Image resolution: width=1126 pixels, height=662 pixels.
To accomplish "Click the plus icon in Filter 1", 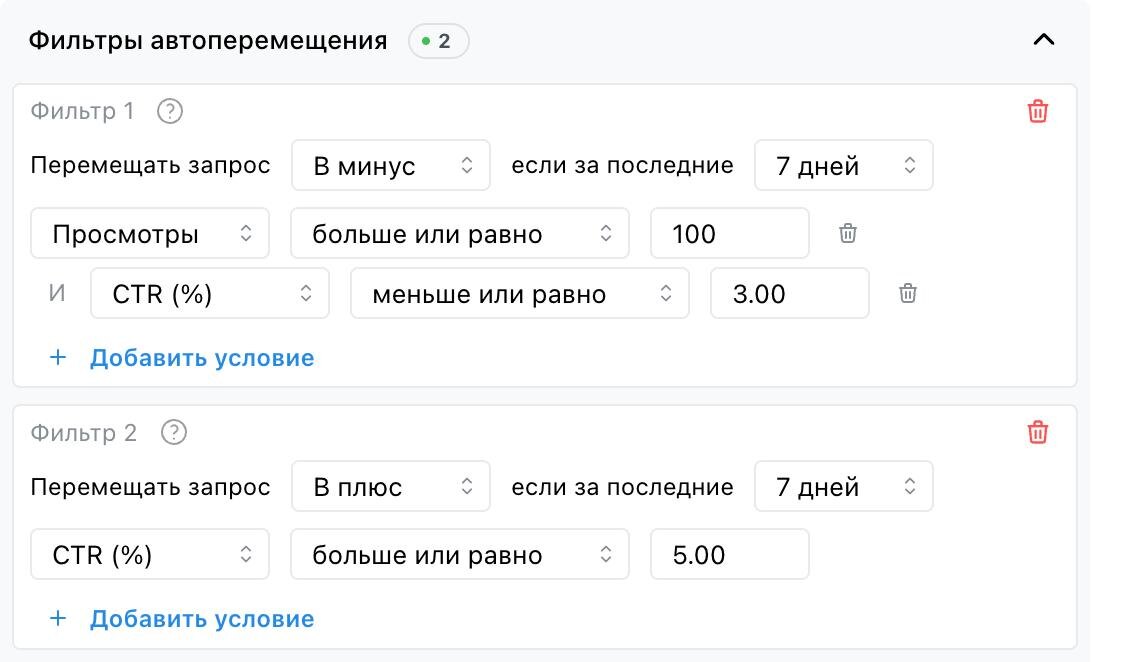I will (x=58, y=357).
